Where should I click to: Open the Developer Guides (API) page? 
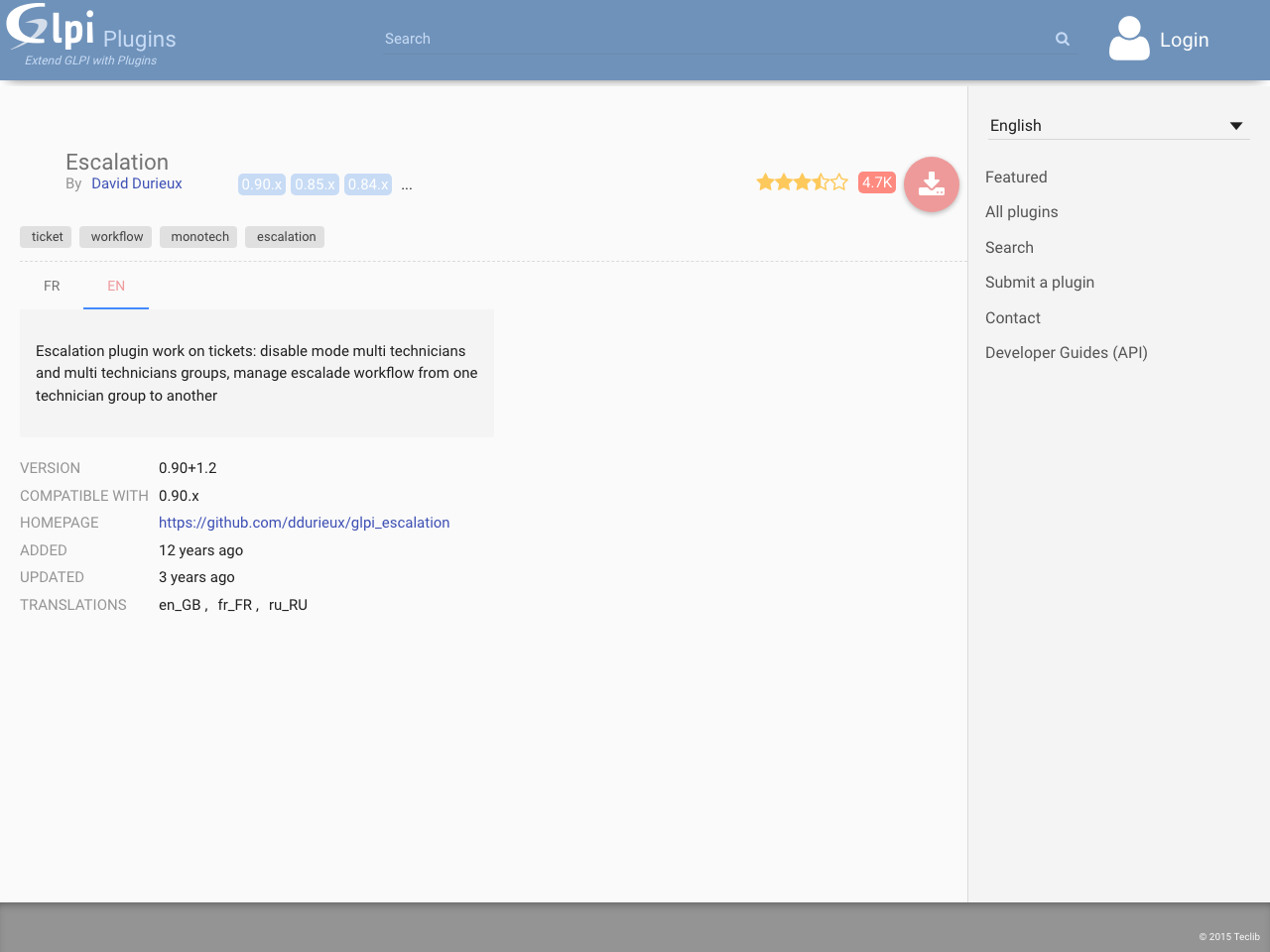pos(1066,352)
